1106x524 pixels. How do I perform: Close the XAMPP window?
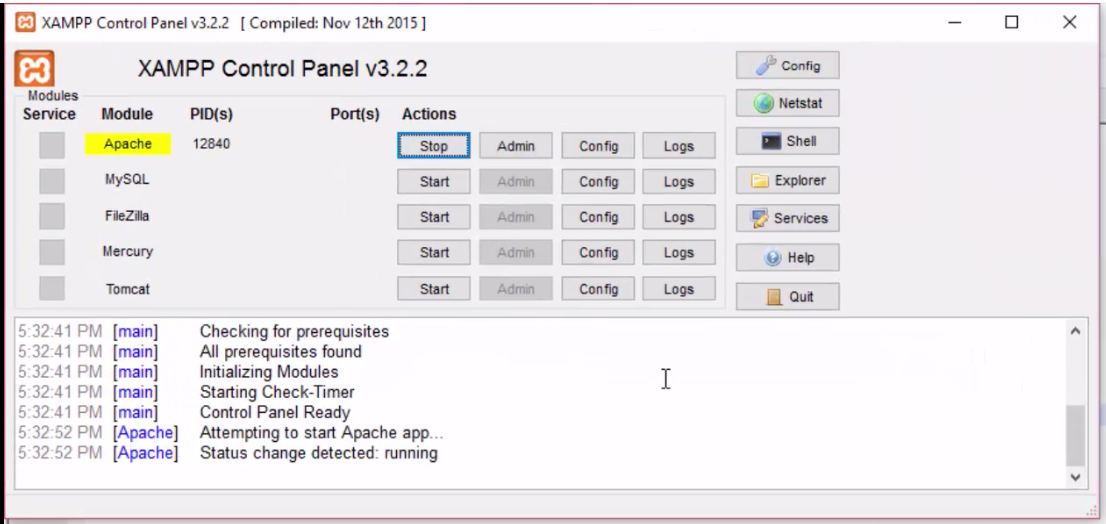(1069, 23)
